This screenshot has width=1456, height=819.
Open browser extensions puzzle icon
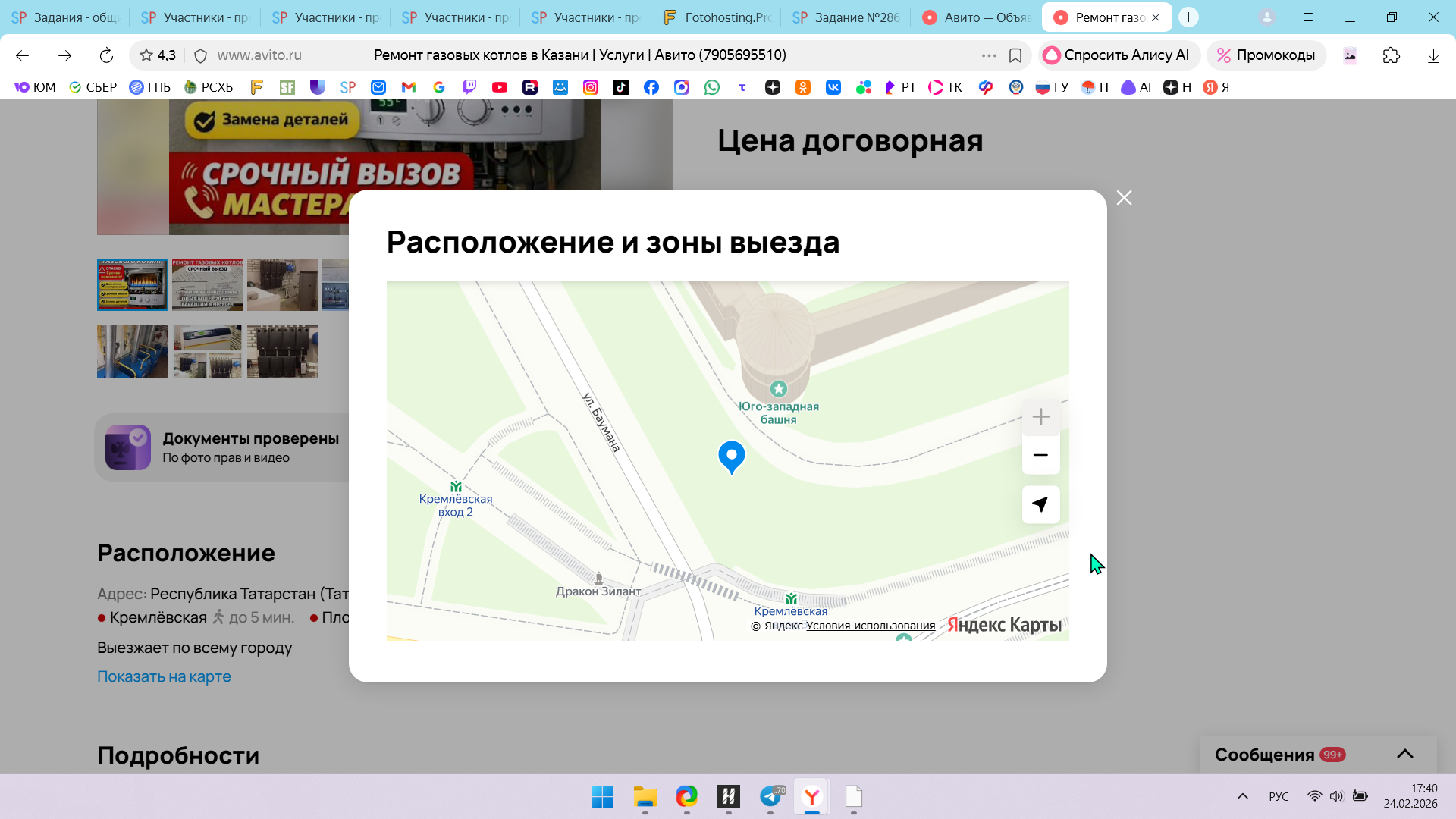point(1391,55)
